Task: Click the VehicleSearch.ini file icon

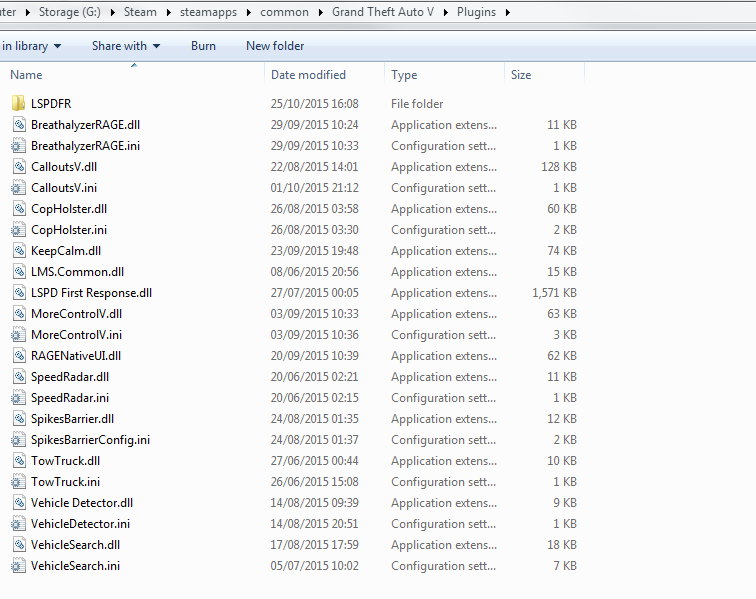Action: 18,565
